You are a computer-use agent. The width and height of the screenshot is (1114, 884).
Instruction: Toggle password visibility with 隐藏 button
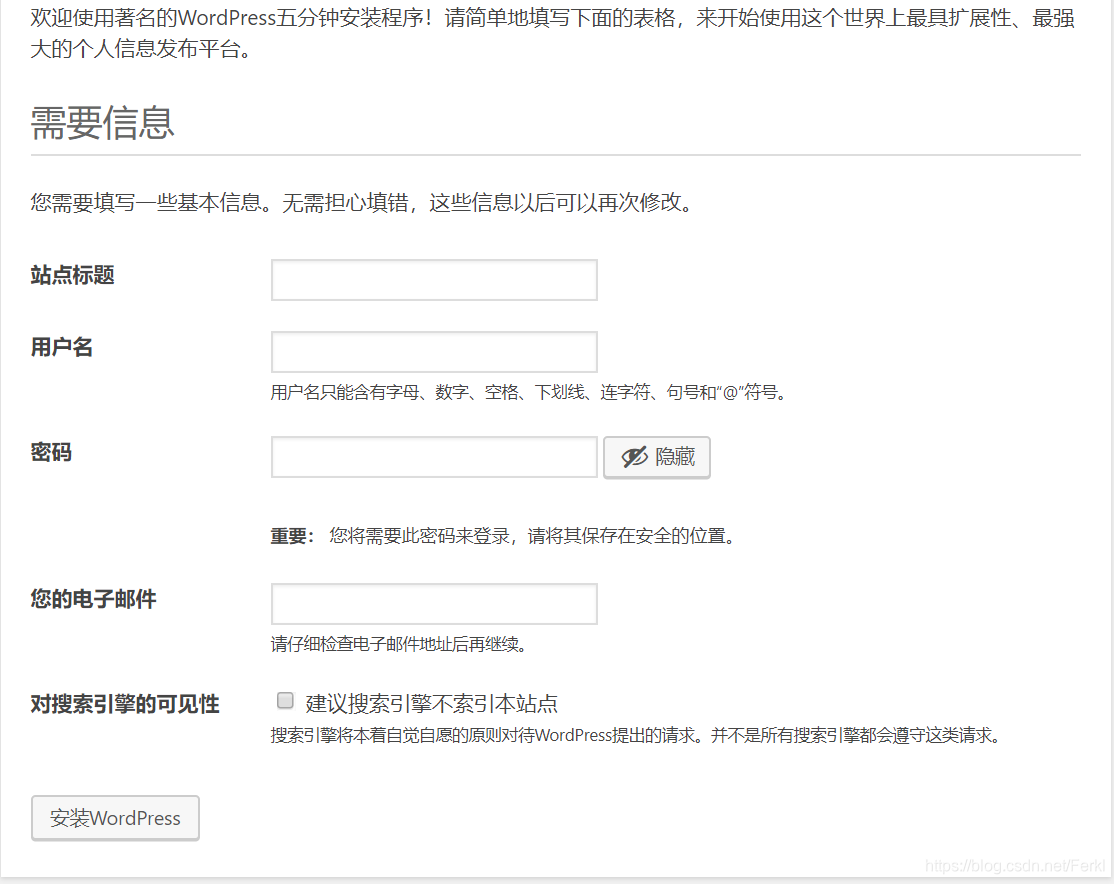[x=657, y=457]
